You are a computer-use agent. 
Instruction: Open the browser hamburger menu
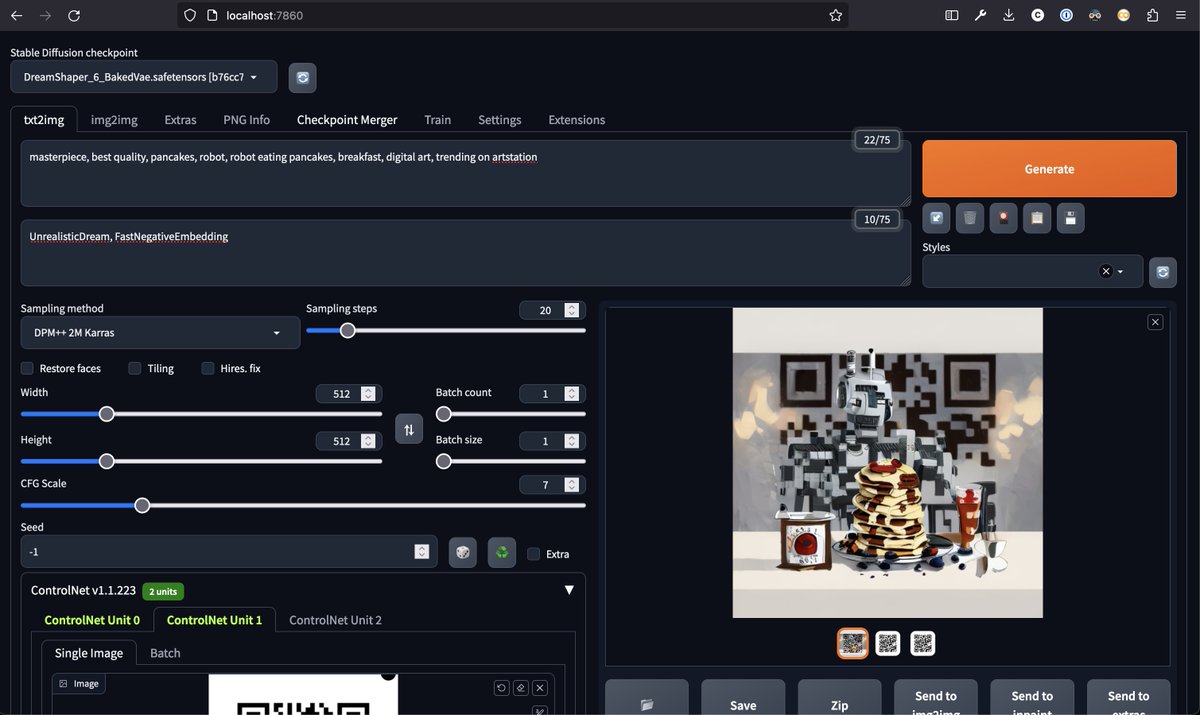(x=1182, y=15)
